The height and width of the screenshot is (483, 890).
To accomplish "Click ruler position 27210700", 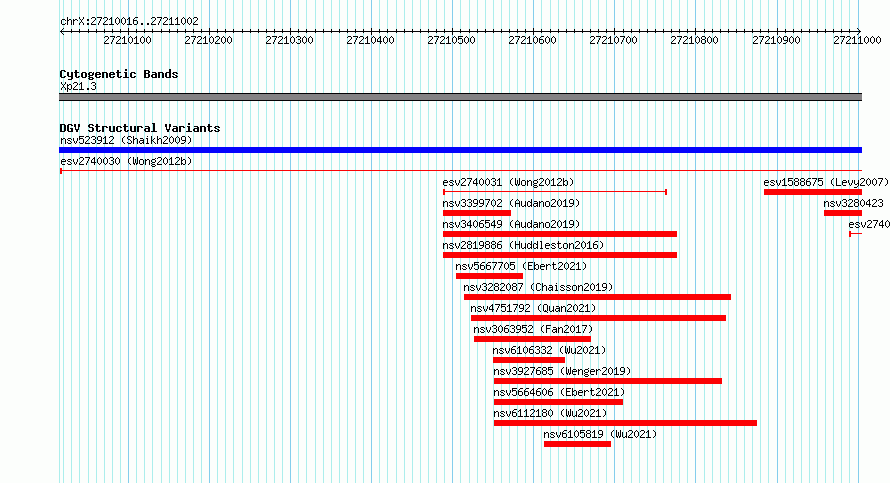I will click(x=614, y=40).
